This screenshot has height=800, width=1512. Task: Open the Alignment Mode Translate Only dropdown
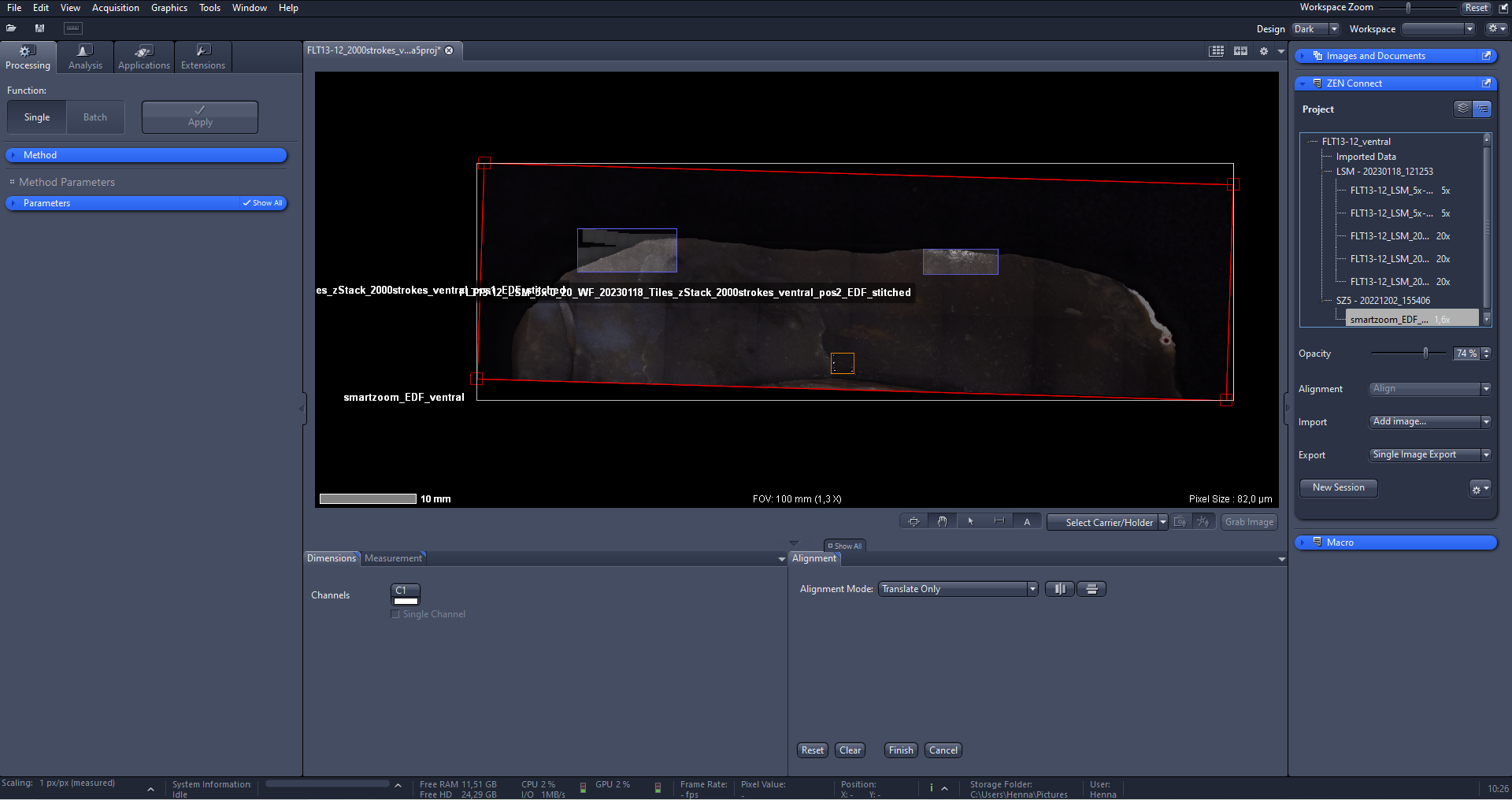tap(958, 589)
